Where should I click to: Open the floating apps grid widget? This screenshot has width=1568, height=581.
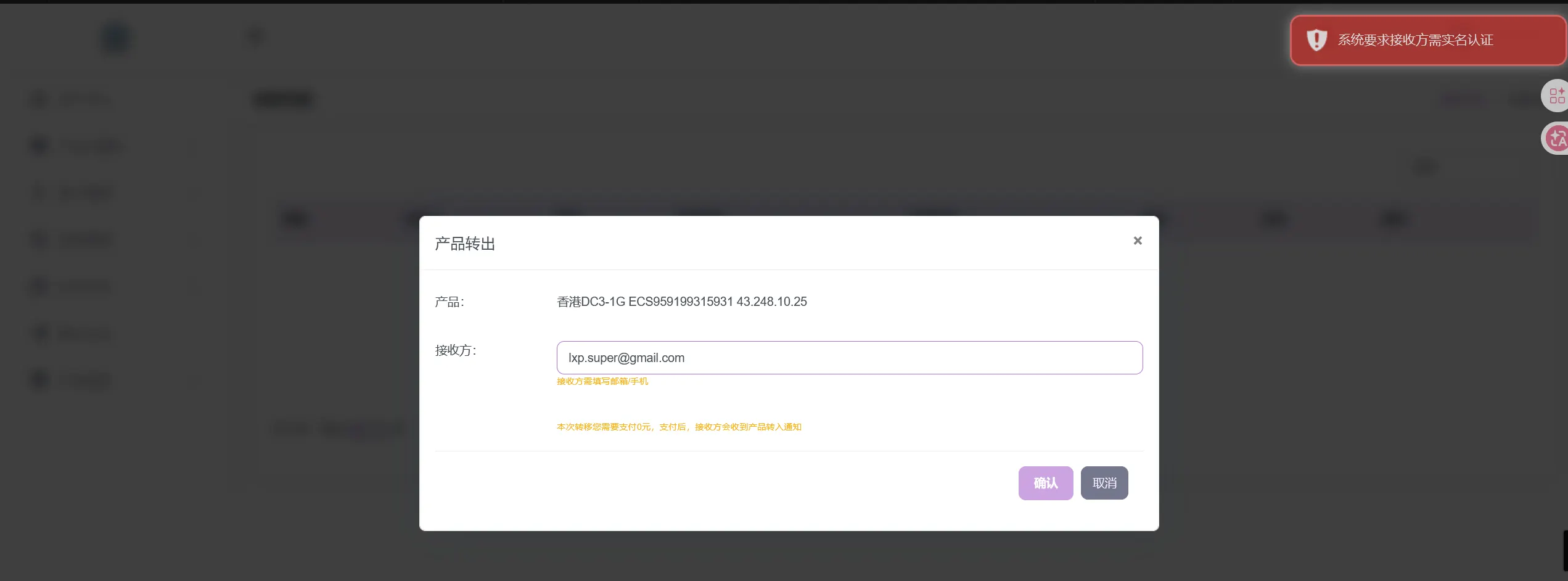1556,96
